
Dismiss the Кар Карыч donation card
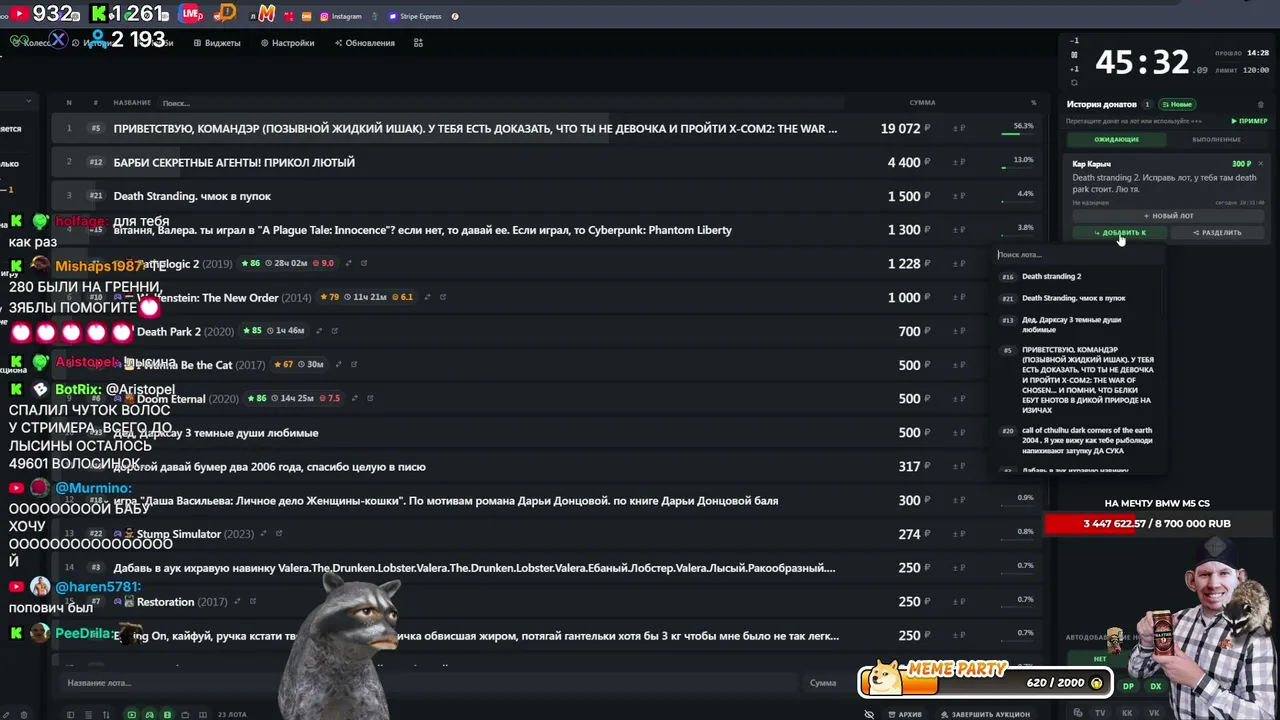[x=1260, y=163]
